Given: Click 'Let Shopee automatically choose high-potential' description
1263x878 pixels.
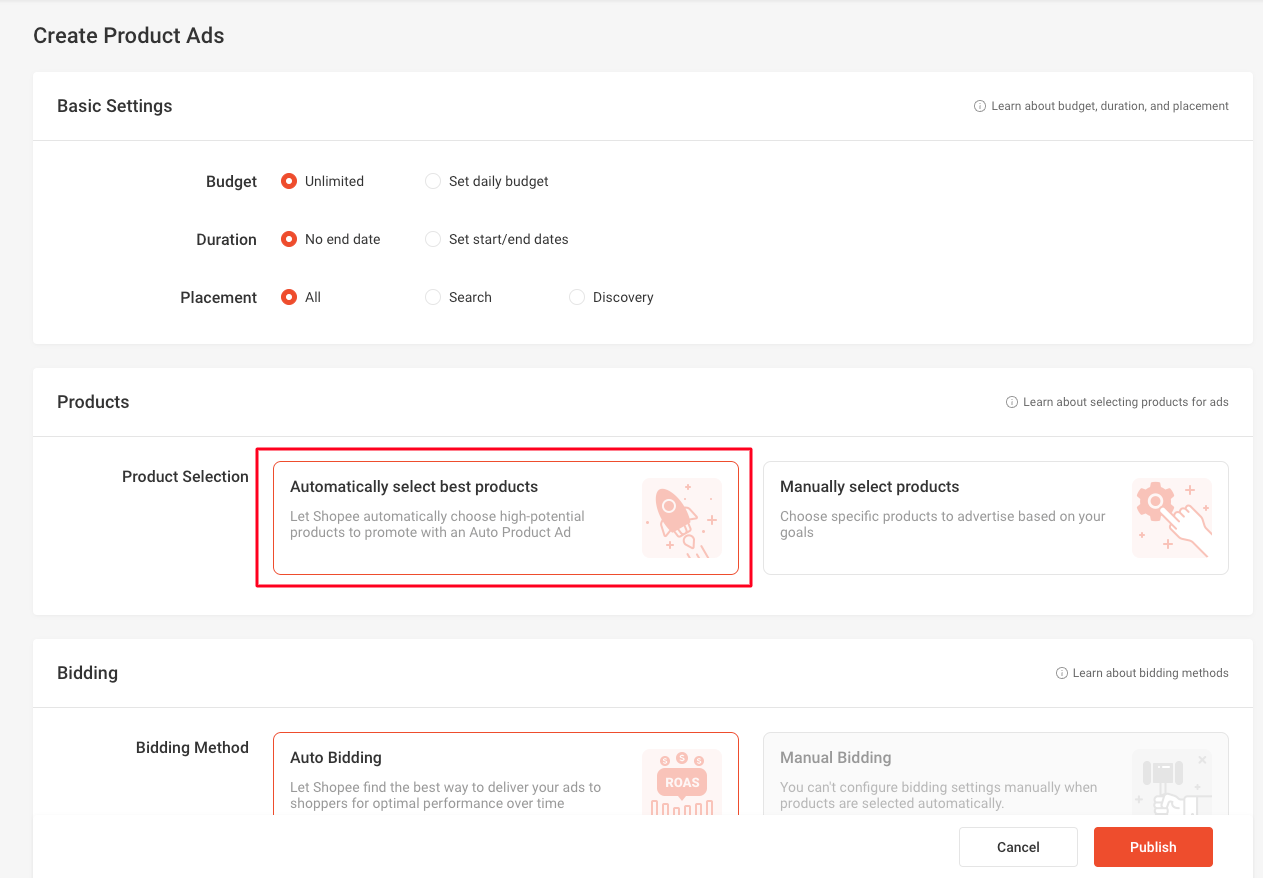Looking at the screenshot, I should tap(438, 524).
